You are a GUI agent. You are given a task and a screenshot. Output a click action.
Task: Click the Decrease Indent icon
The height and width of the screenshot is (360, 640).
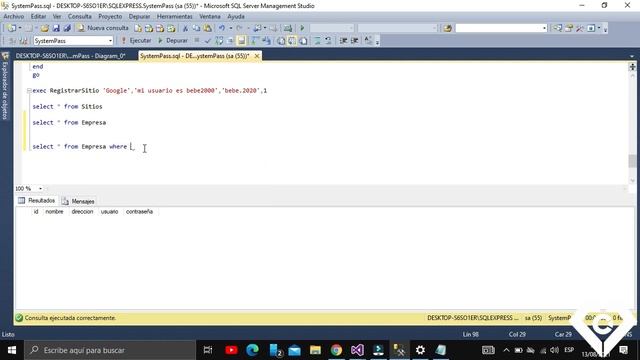click(343, 41)
